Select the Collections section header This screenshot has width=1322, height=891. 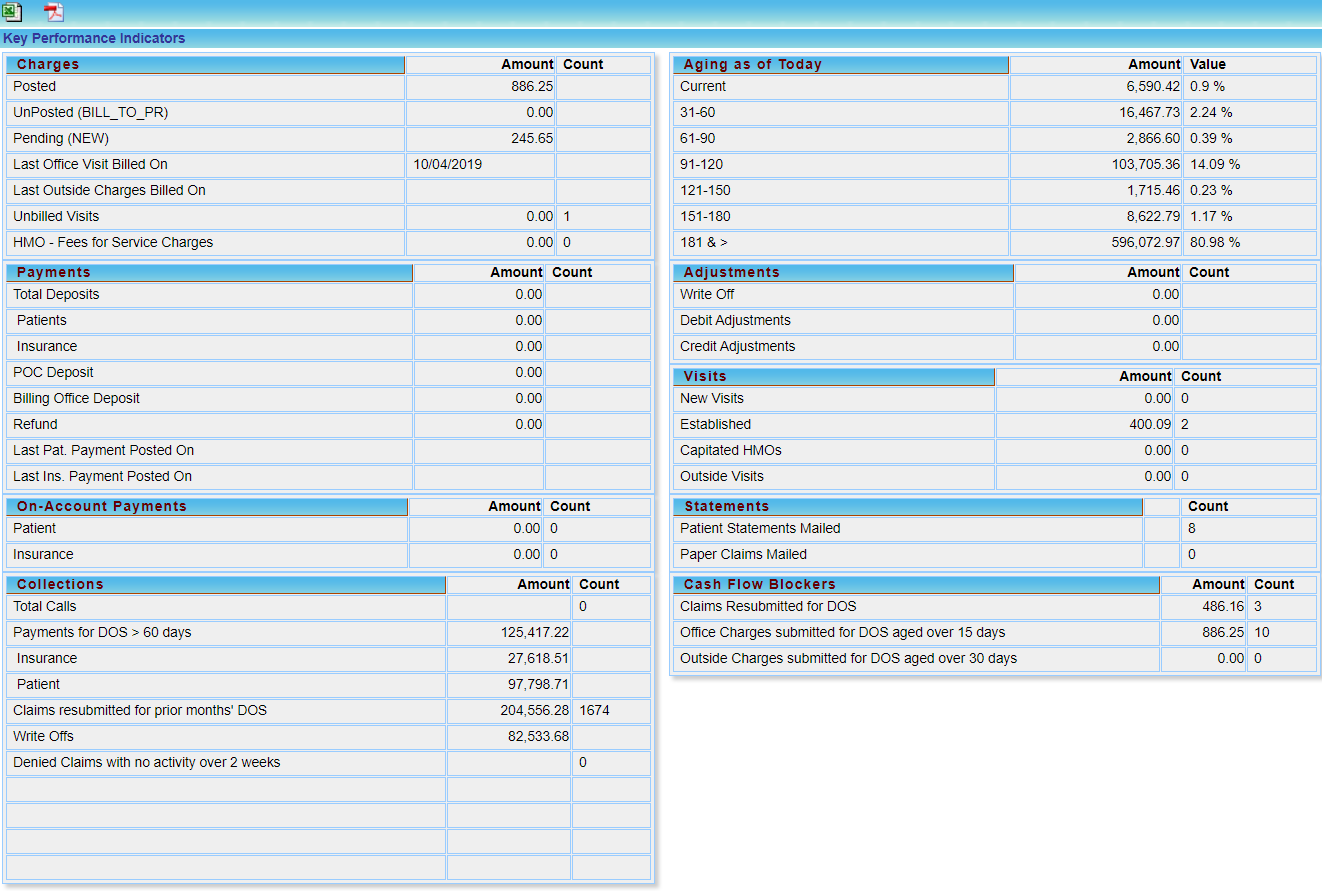point(60,584)
